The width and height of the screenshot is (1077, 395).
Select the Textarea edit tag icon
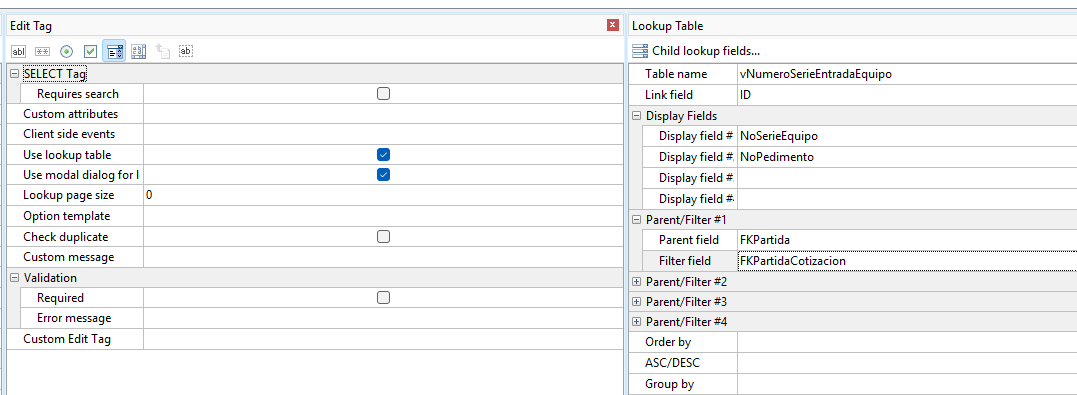tap(138, 52)
